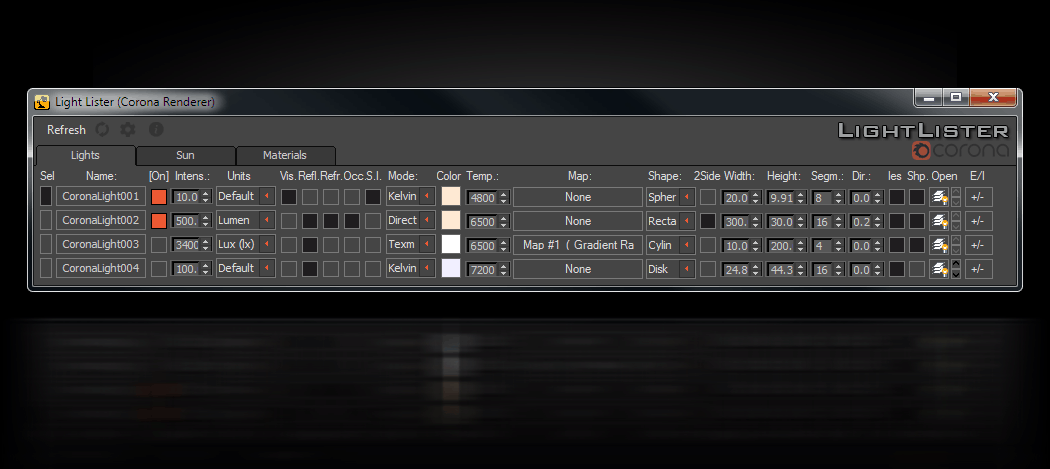This screenshot has height=469, width=1050.
Task: Open the Materials tab
Action: [x=285, y=155]
